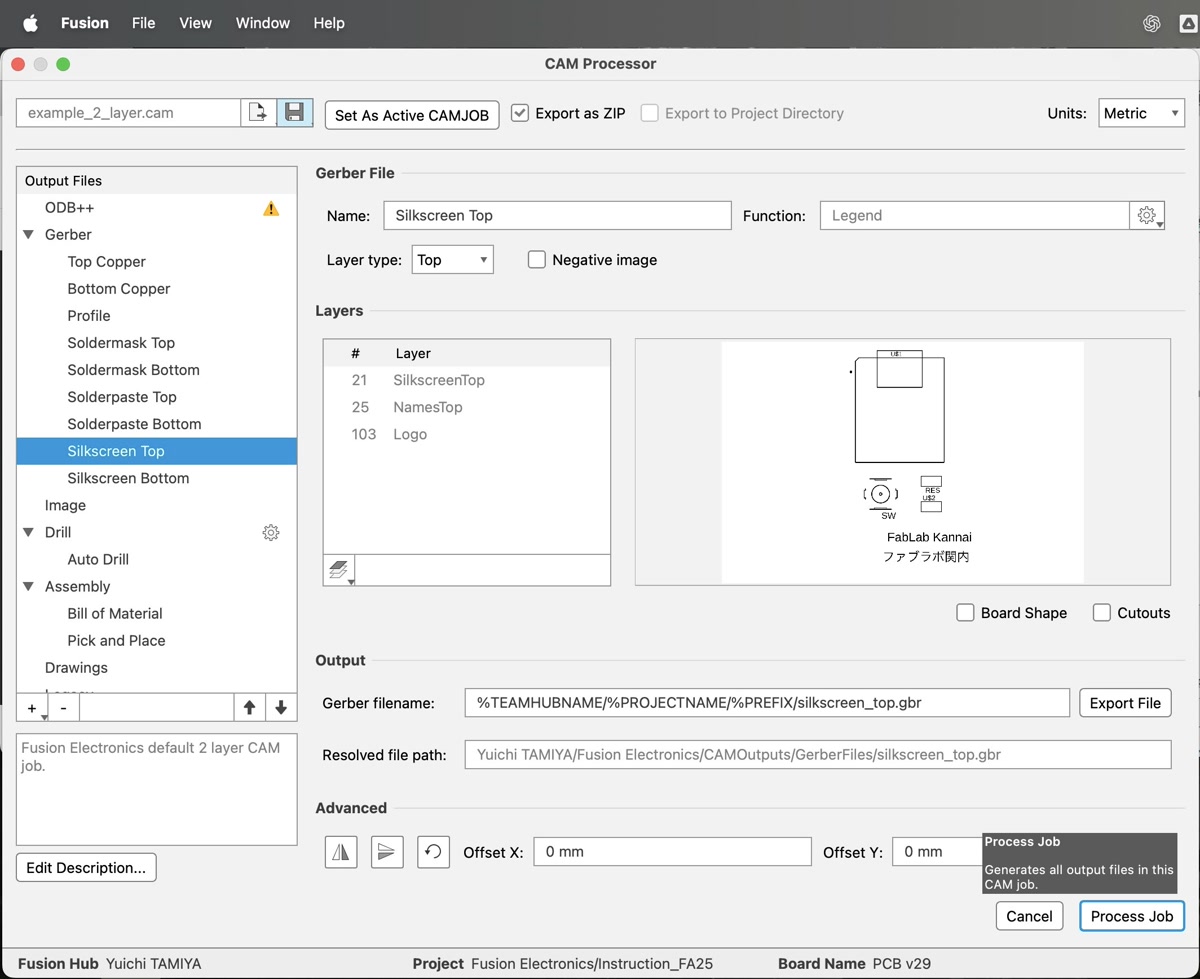Select the Solderpaste Top output
Image resolution: width=1200 pixels, height=979 pixels.
122,397
